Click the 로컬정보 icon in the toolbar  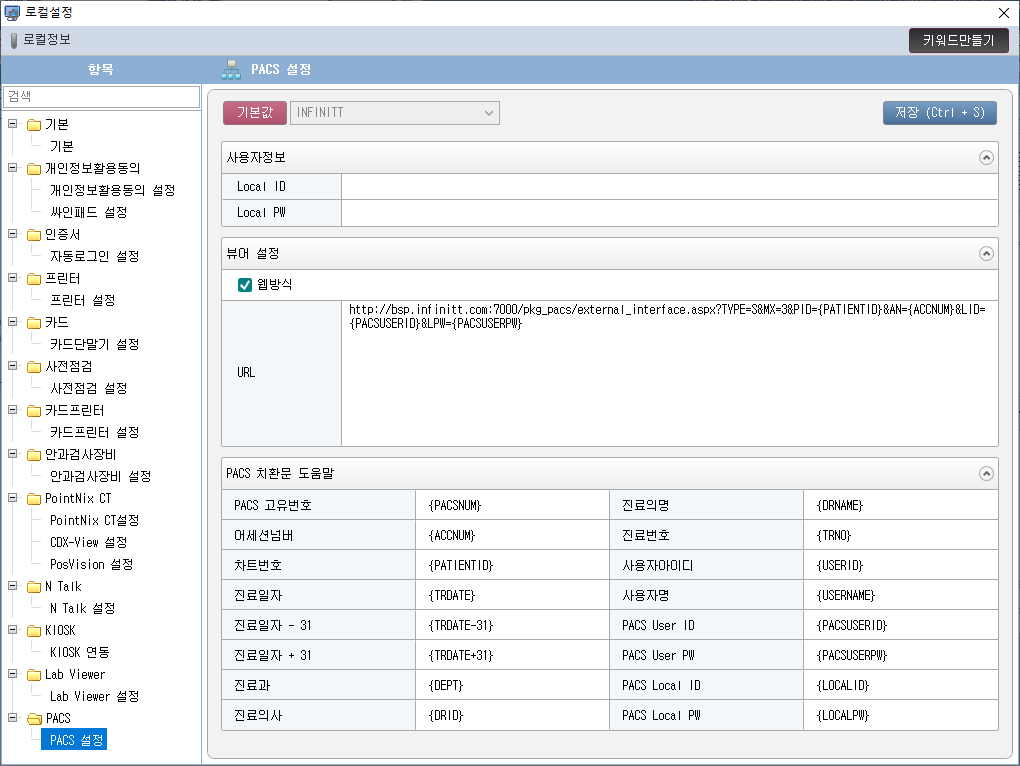pyautogui.click(x=13, y=40)
